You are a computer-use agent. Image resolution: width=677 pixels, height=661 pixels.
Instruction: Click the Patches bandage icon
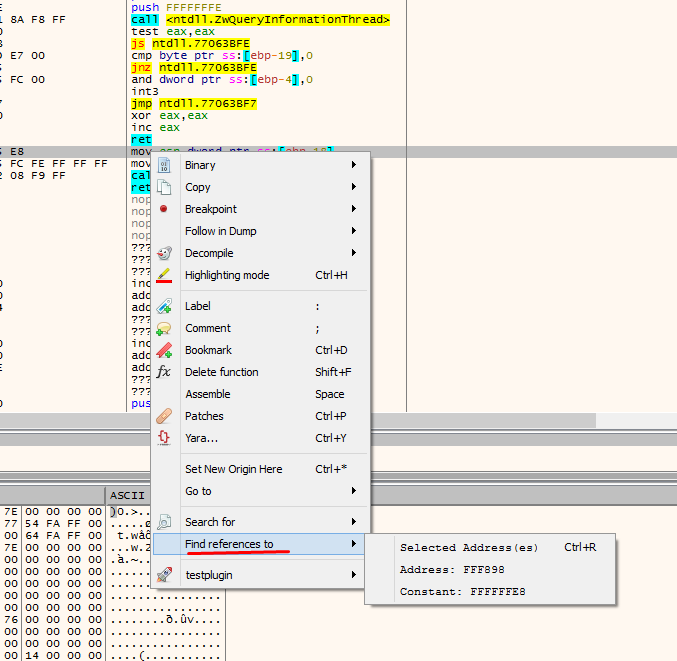tap(165, 416)
